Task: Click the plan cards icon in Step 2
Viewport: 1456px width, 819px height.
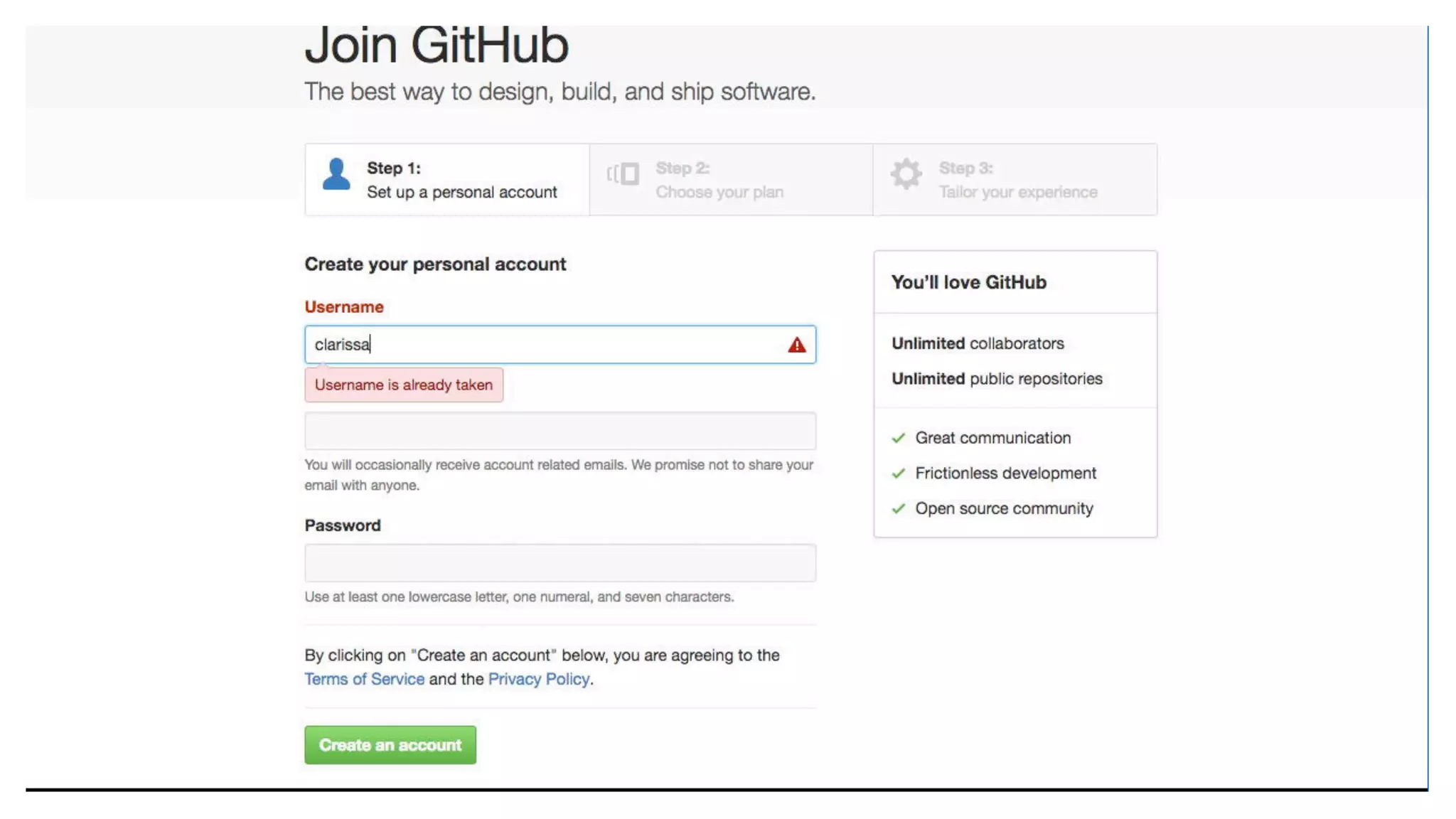Action: [623, 173]
